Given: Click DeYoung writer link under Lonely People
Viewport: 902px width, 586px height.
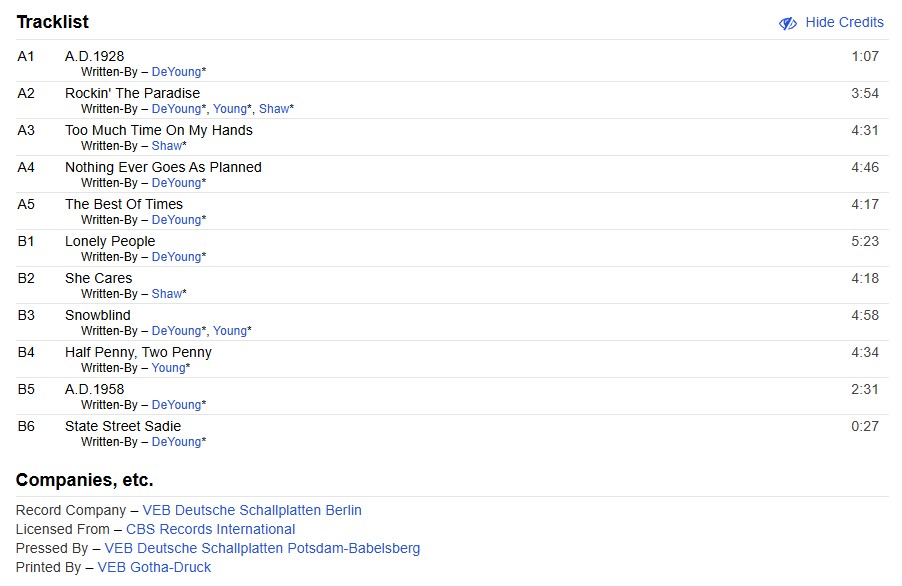Looking at the screenshot, I should tap(176, 257).
